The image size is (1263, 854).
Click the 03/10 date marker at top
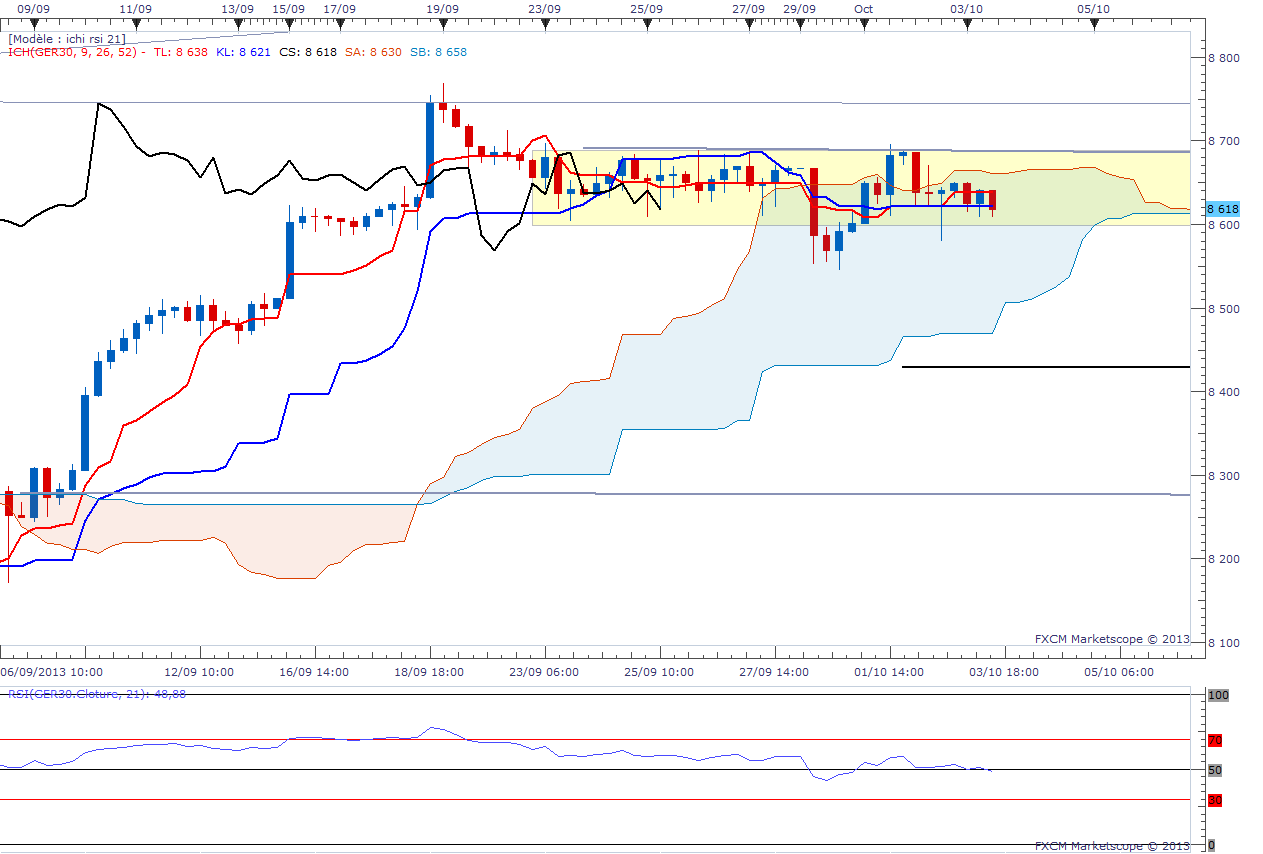[x=966, y=9]
